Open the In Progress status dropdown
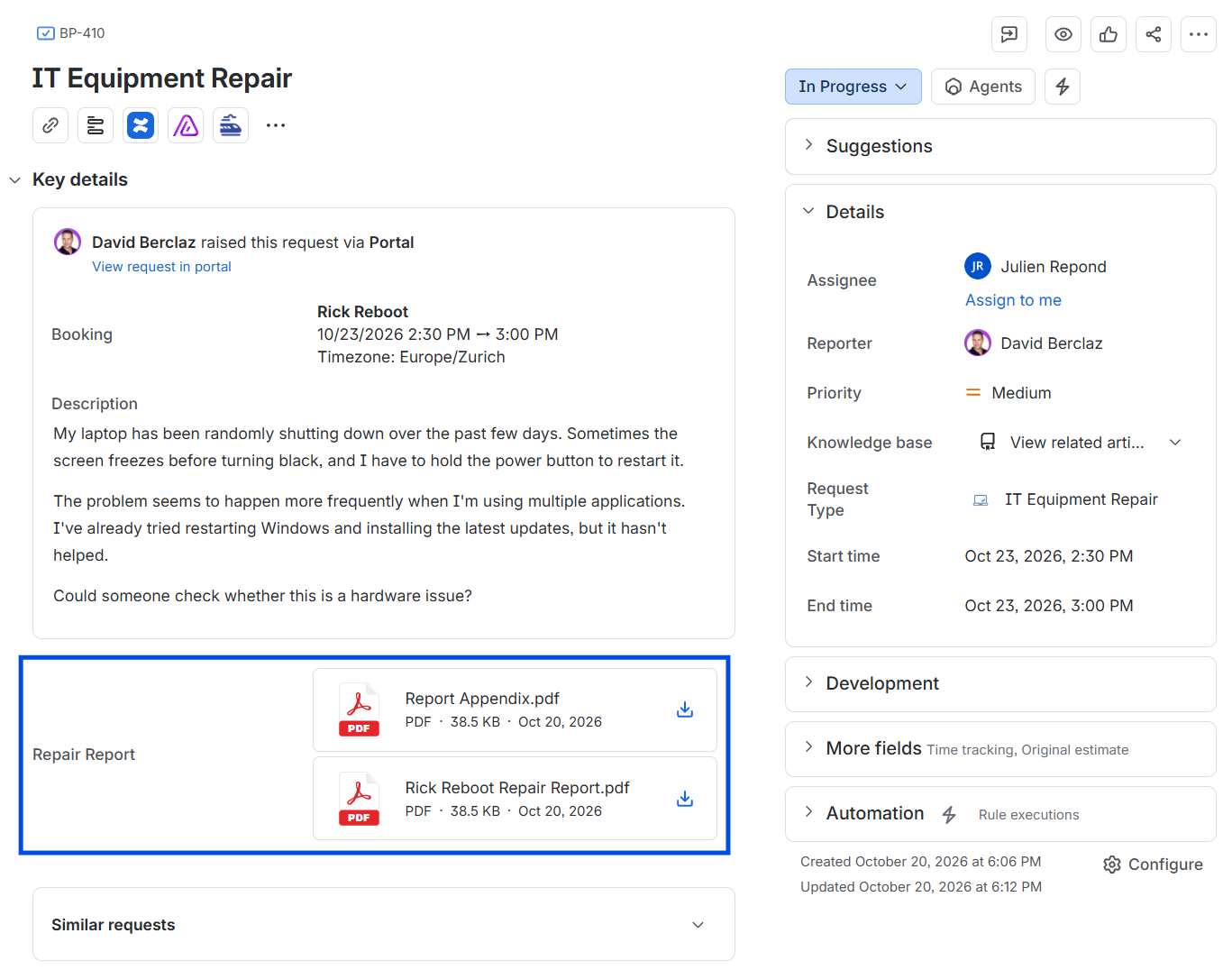Screen dimensions: 1232x979 [853, 87]
